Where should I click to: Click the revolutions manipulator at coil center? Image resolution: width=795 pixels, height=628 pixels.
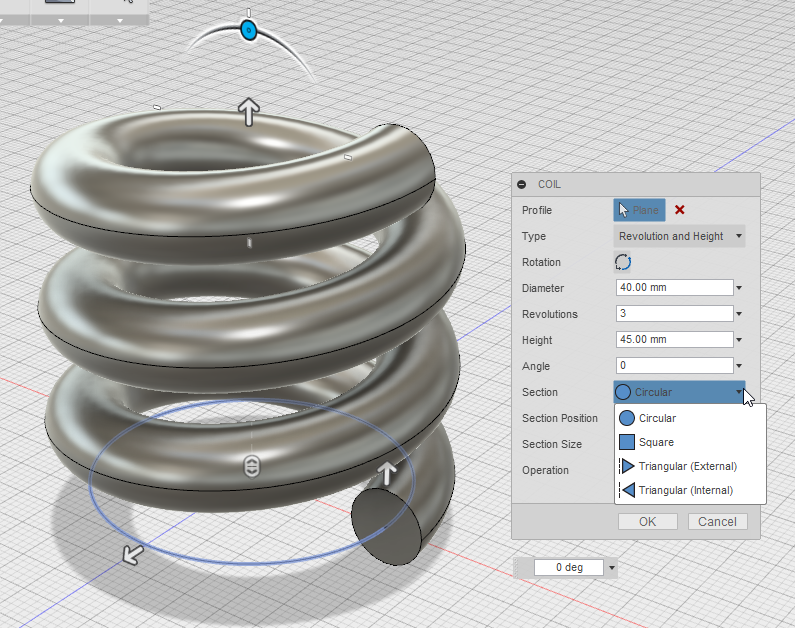coord(252,466)
